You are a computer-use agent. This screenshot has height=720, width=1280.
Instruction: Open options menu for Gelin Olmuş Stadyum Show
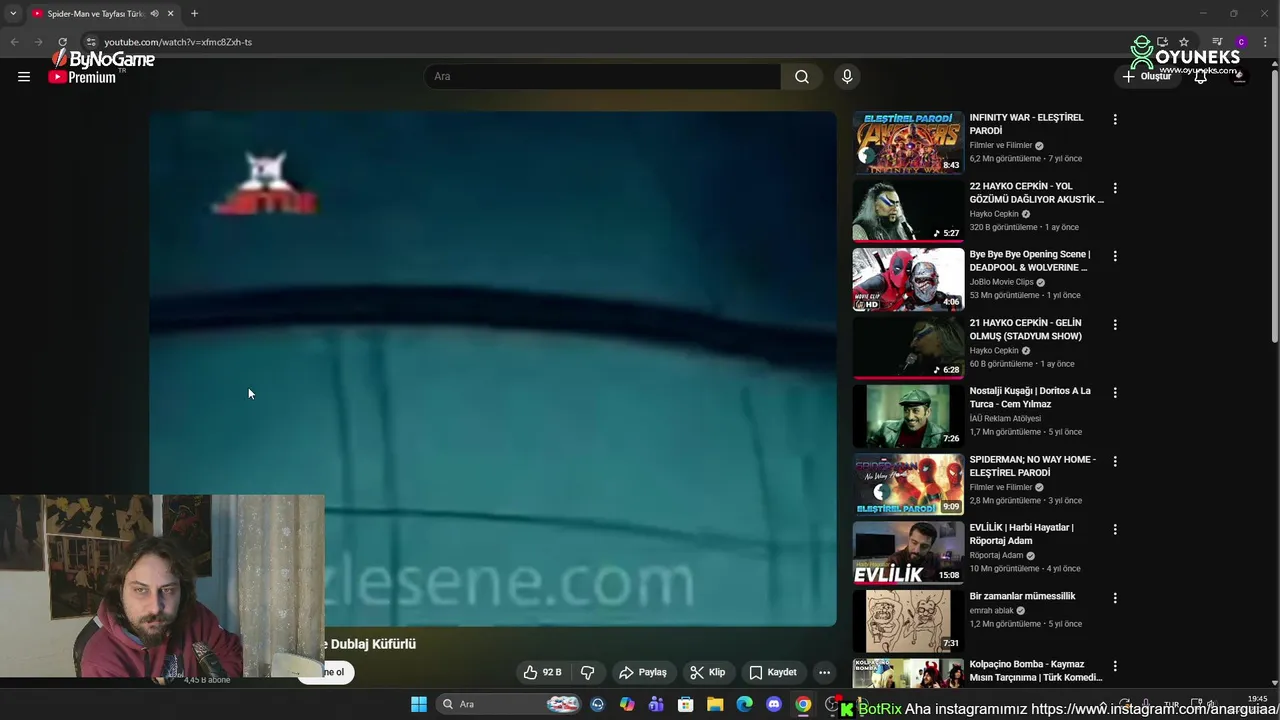tap(1115, 325)
